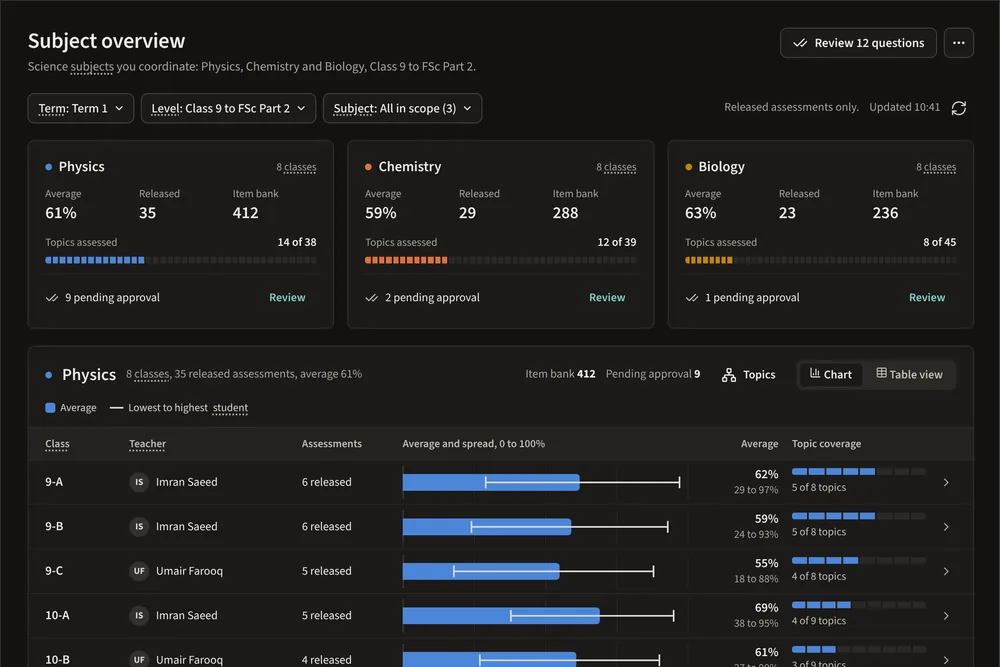Click Review link in the Chemistry card
Viewport: 1000px width, 667px height.
point(607,297)
